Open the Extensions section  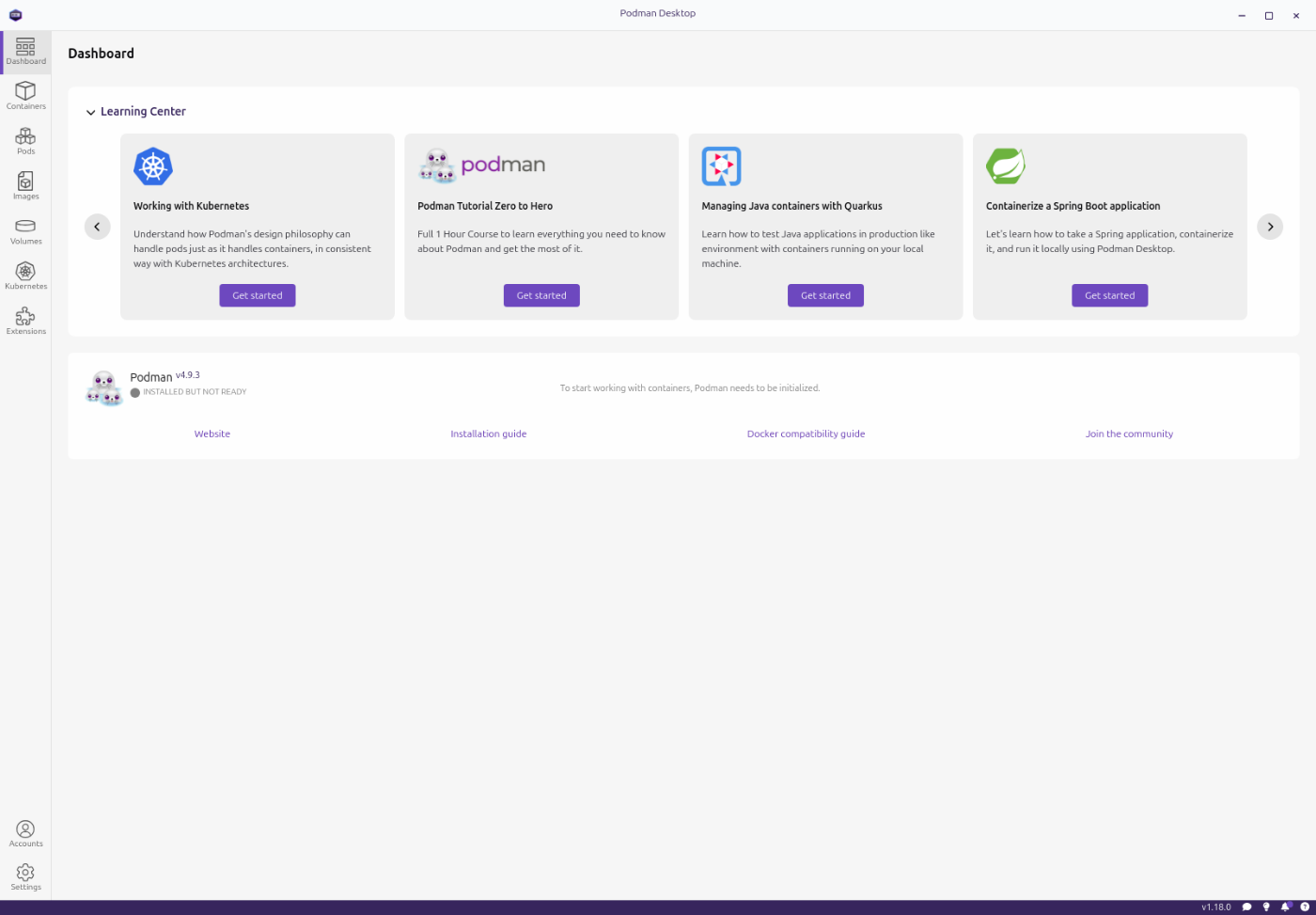[x=25, y=321]
